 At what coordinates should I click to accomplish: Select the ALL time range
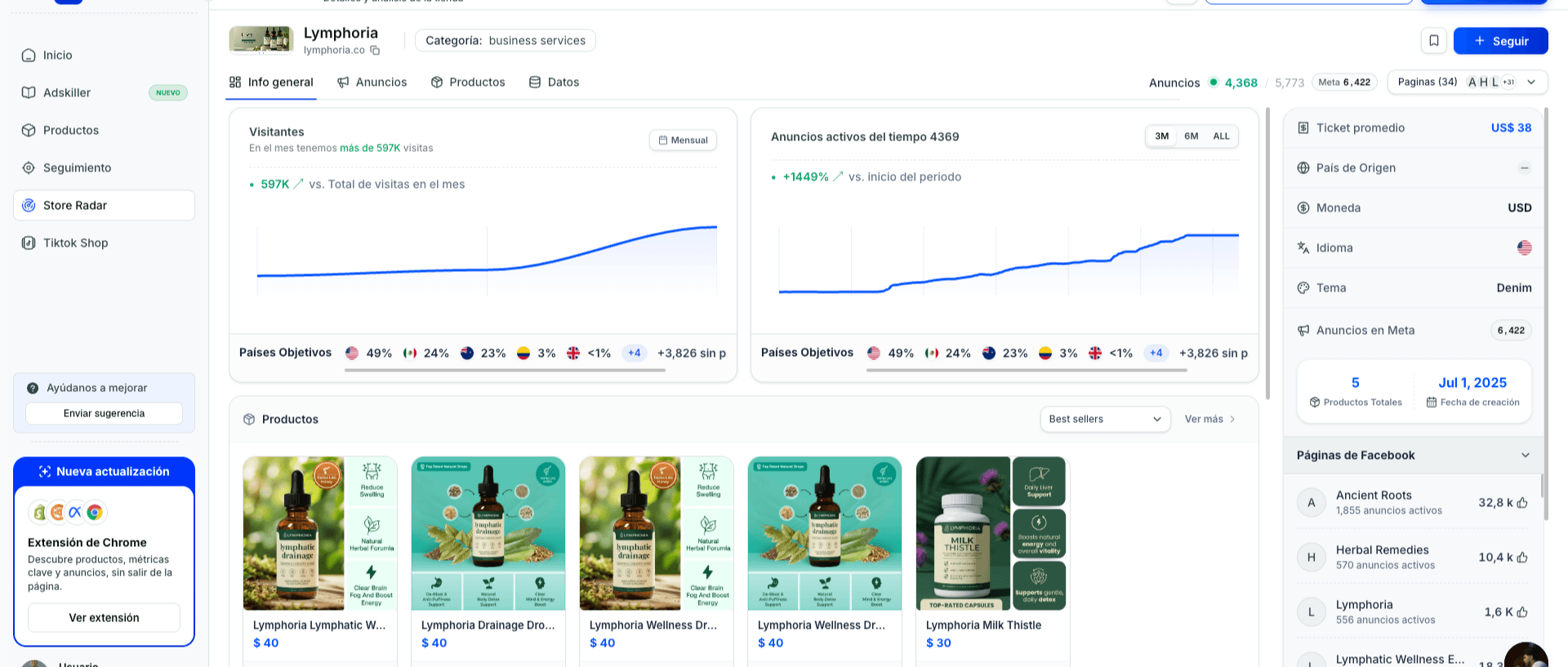point(1221,136)
